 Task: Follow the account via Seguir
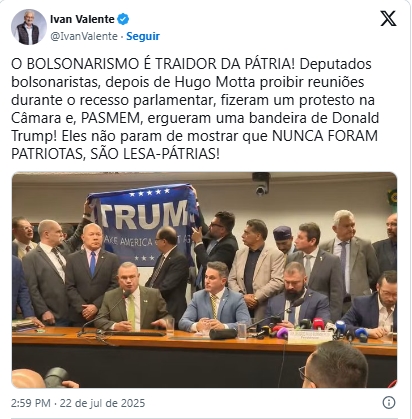click(143, 36)
